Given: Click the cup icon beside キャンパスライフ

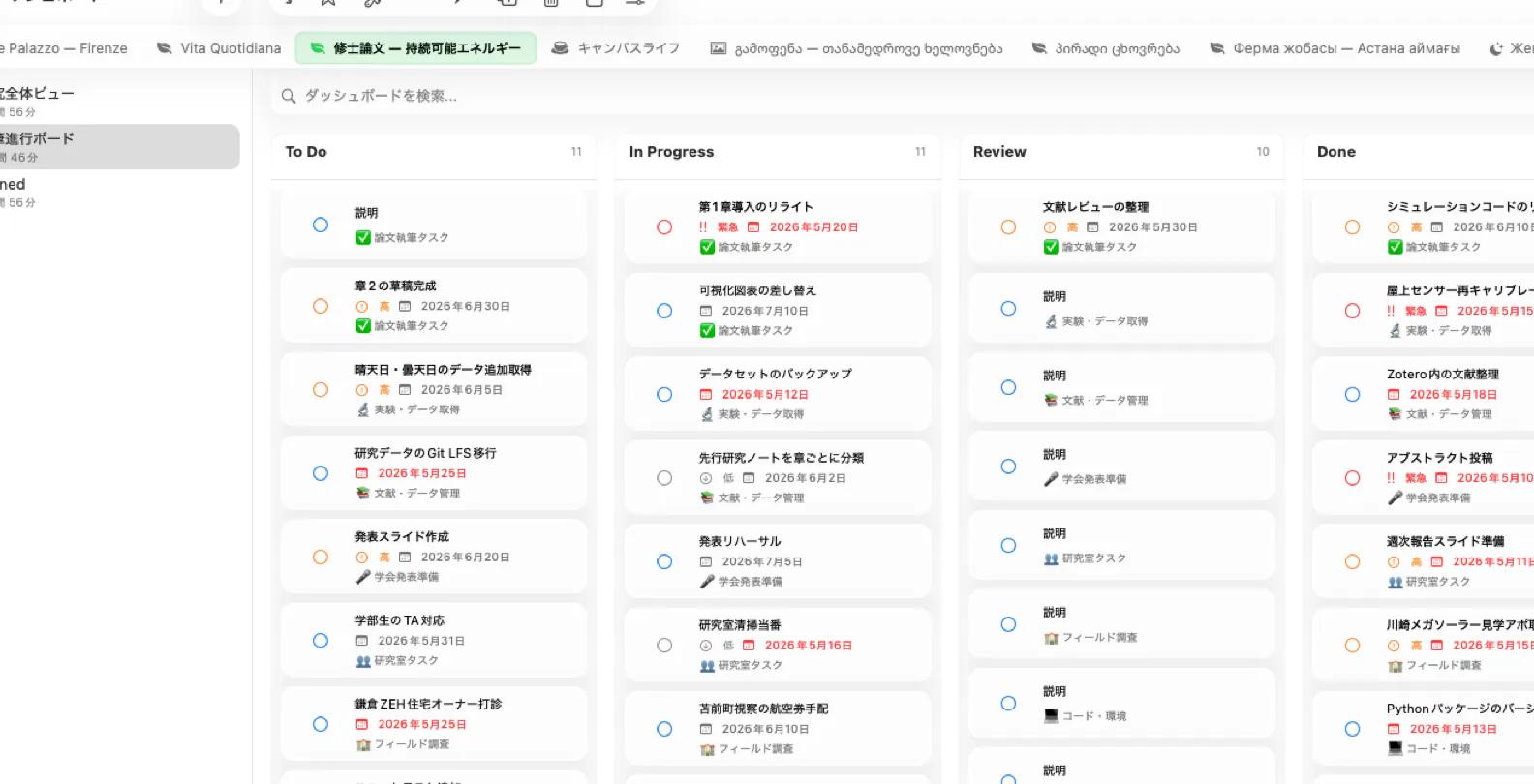Looking at the screenshot, I should [x=560, y=47].
